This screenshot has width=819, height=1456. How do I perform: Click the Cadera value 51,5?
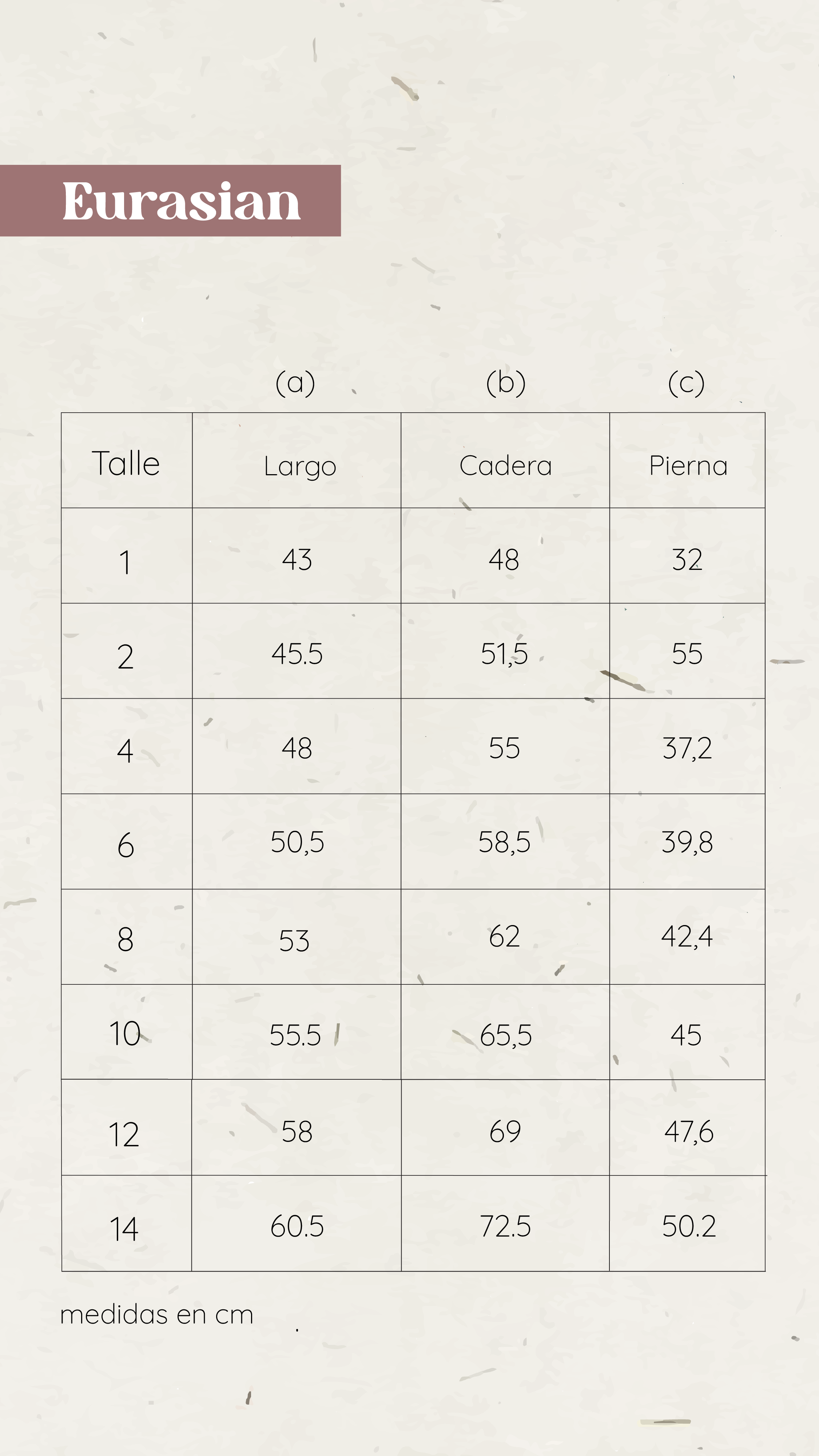(504, 654)
